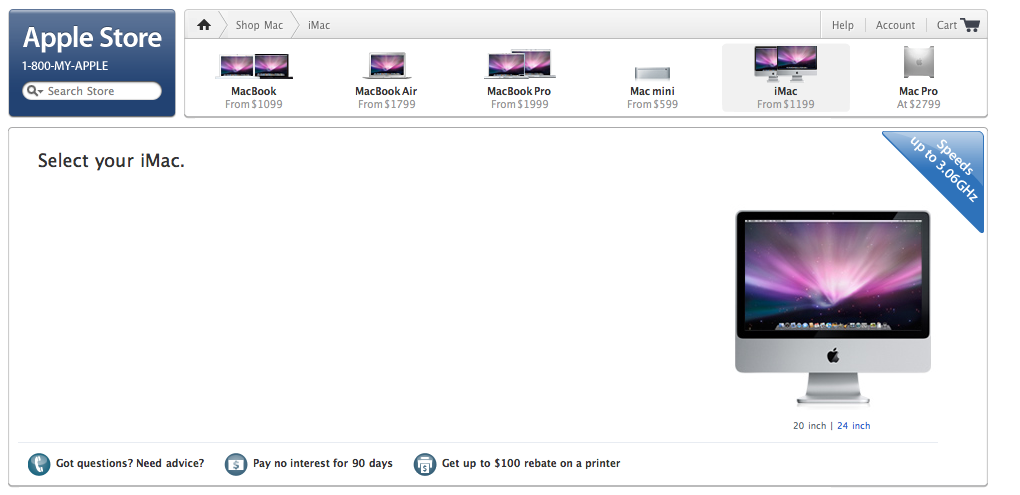The image size is (1020, 495).
Task: Open the MacBook Air label
Action: coord(386,91)
